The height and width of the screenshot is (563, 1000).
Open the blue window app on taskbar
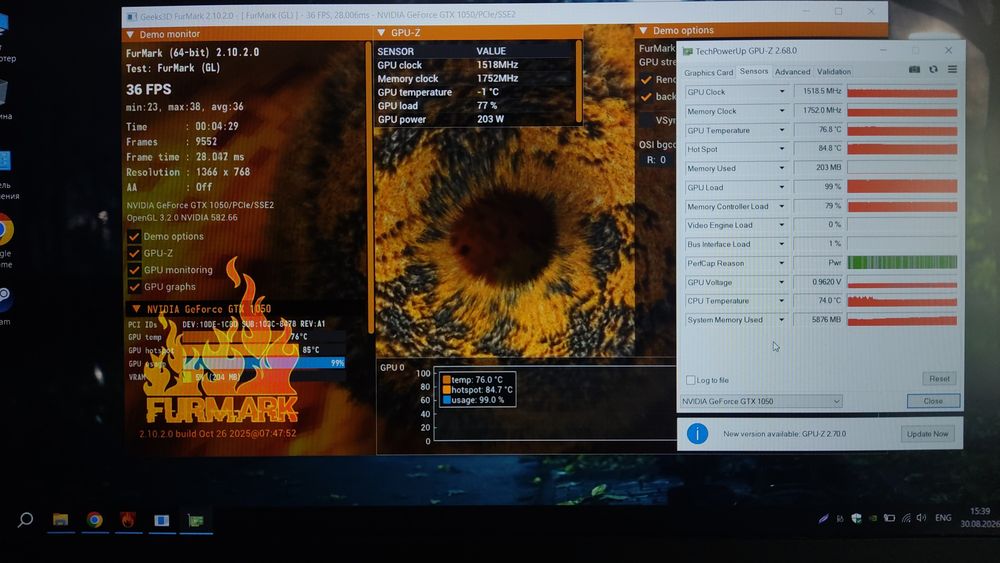click(x=161, y=520)
